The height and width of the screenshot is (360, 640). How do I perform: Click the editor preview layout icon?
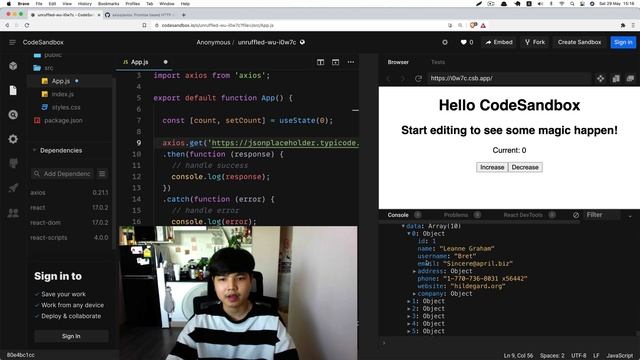point(336,62)
